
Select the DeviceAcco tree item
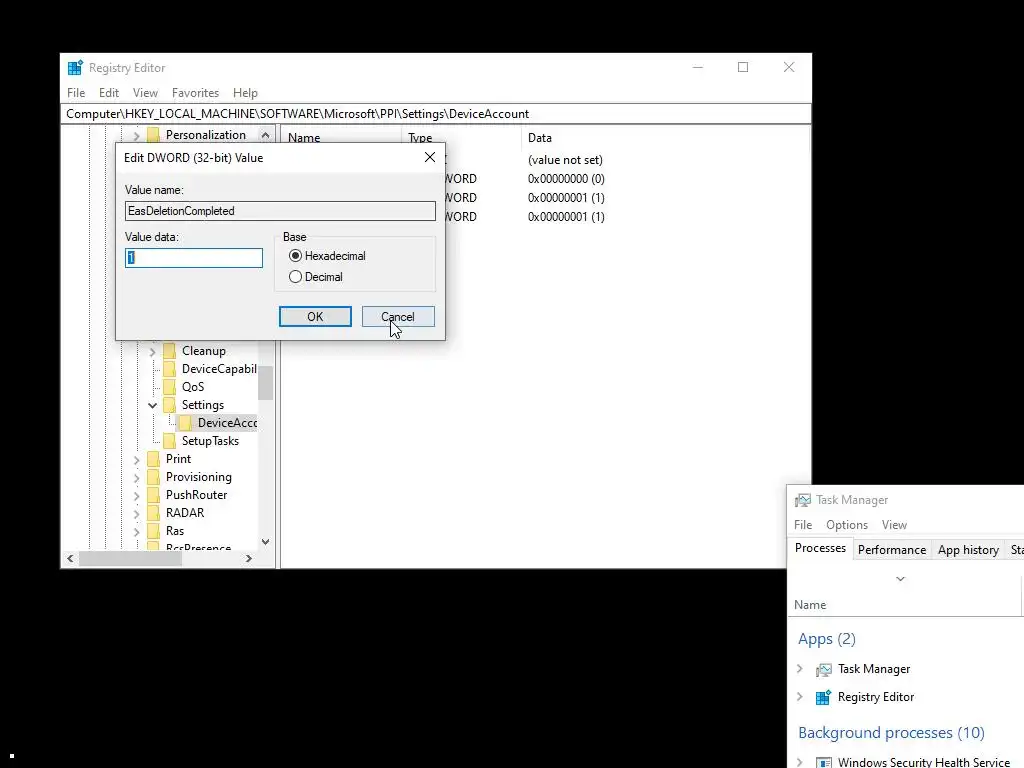227,423
